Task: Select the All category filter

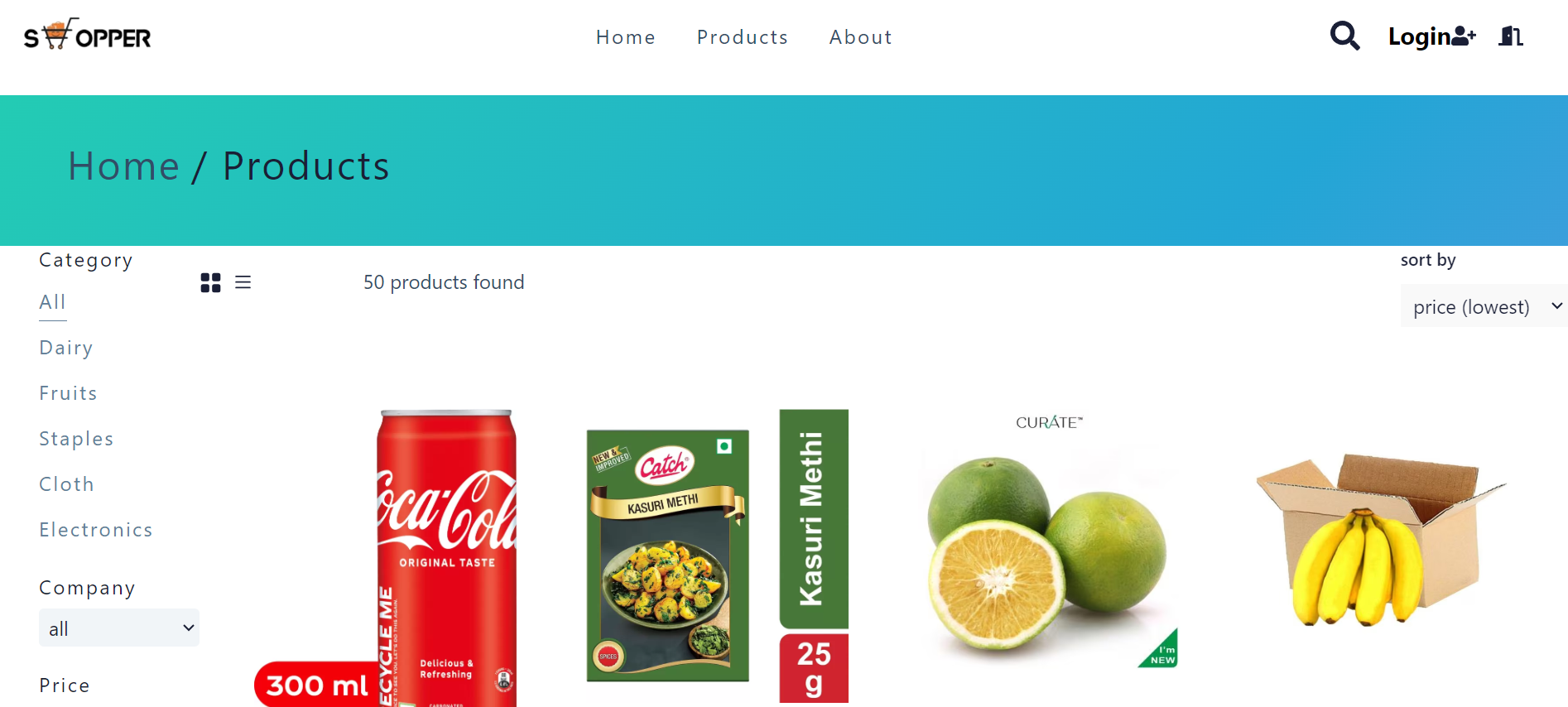Action: pyautogui.click(x=53, y=302)
